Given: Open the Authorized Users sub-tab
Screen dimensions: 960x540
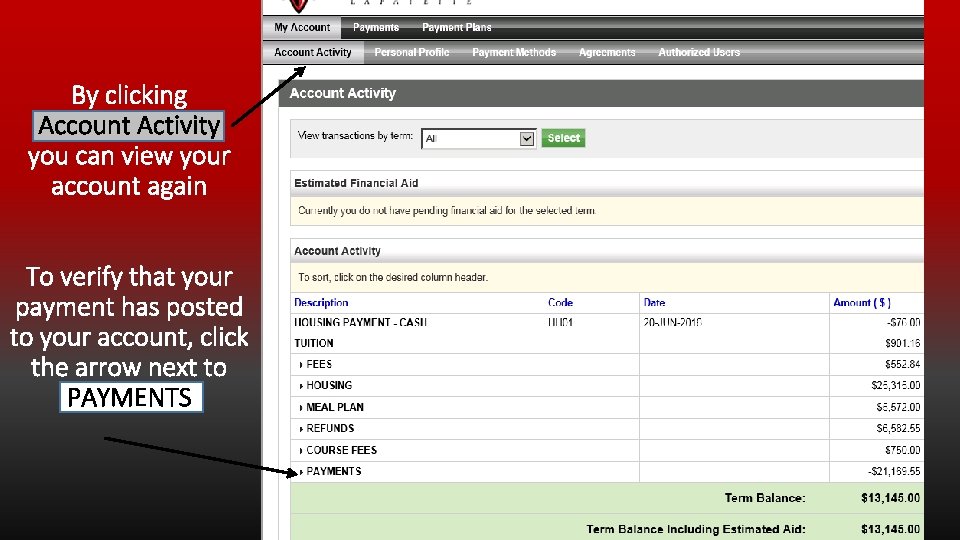Looking at the screenshot, I should click(699, 53).
